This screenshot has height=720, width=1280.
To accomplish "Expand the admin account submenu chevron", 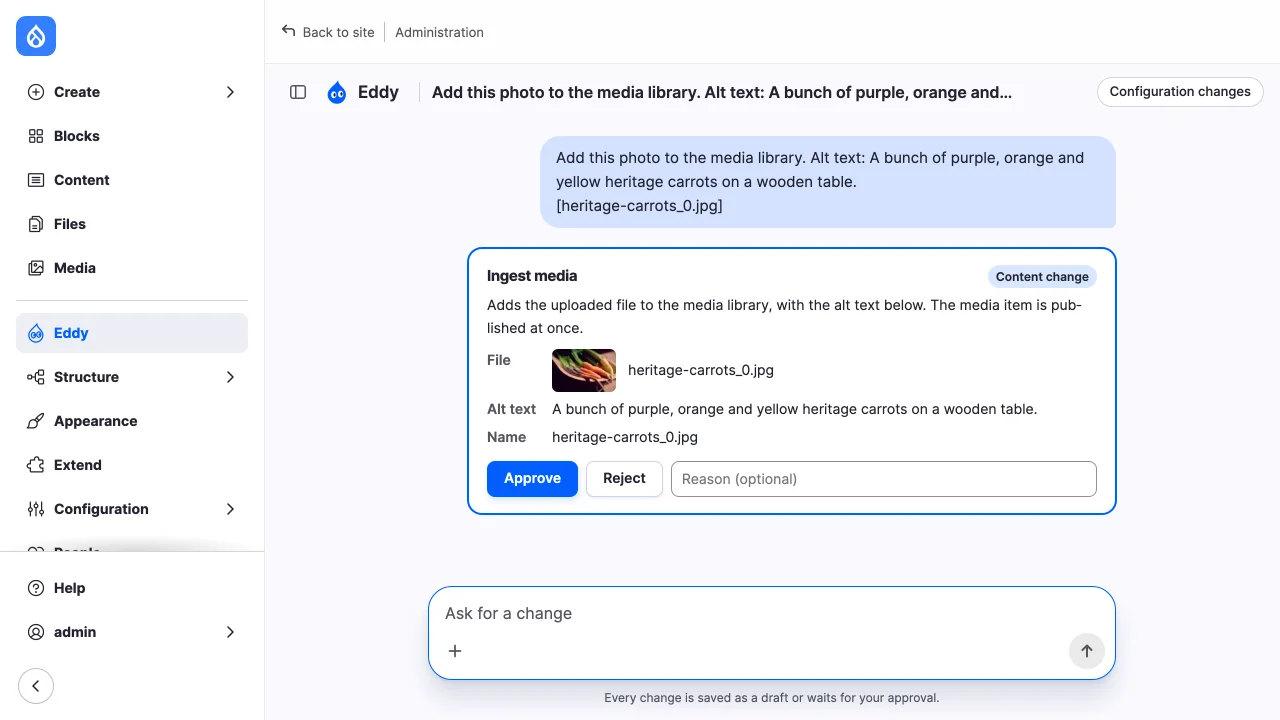I will click(x=230, y=632).
